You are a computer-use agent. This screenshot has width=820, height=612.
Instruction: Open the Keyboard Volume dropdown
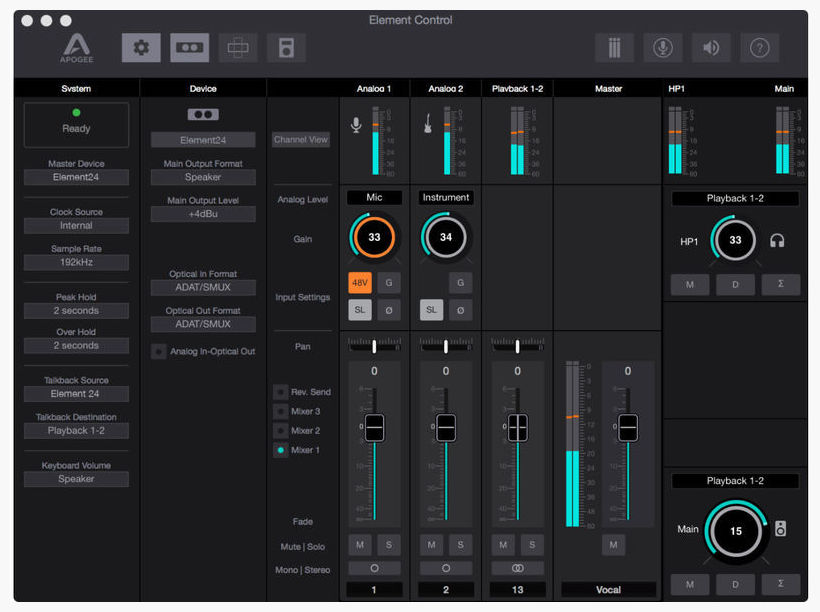76,479
